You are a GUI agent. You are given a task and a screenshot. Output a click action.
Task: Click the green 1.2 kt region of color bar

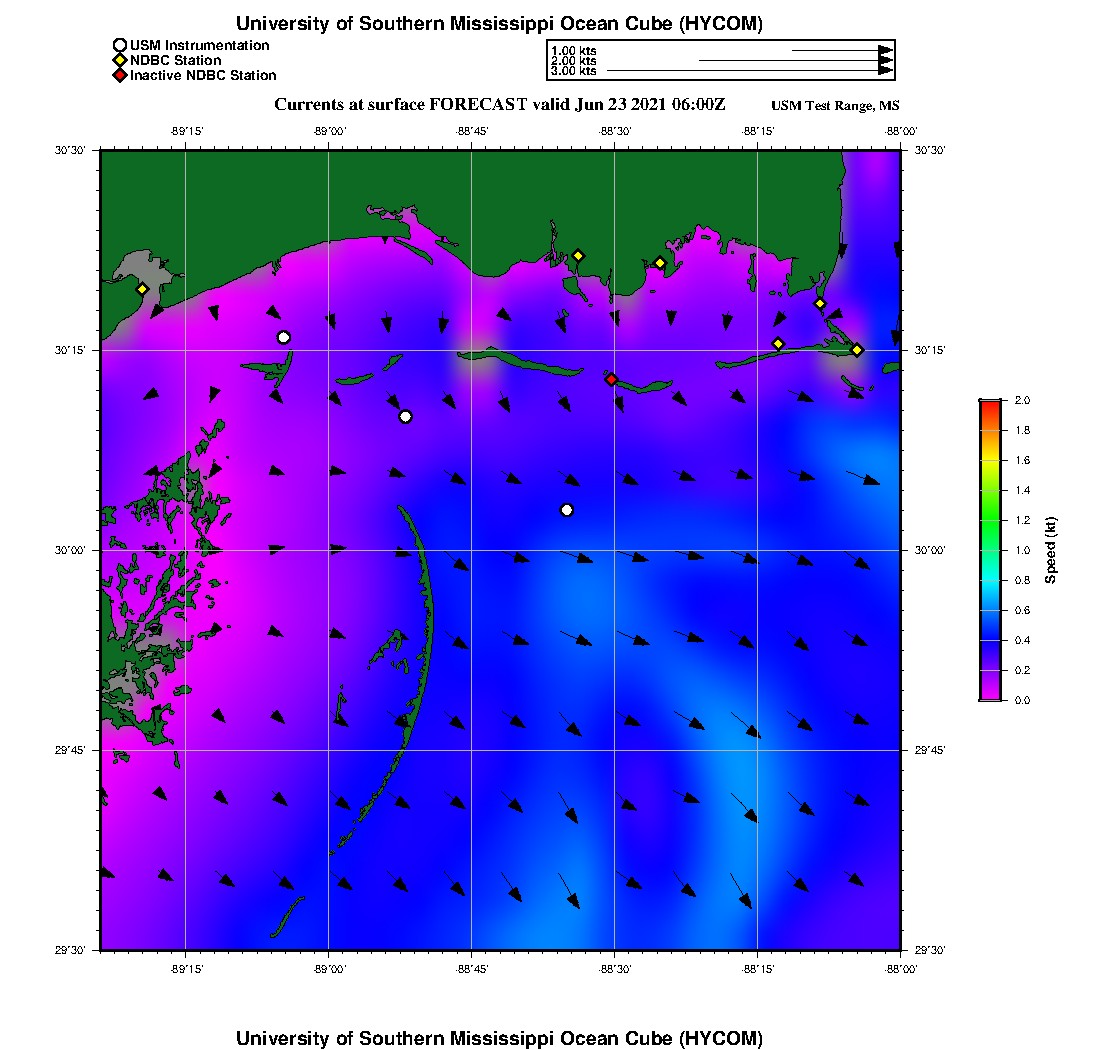pyautogui.click(x=991, y=520)
